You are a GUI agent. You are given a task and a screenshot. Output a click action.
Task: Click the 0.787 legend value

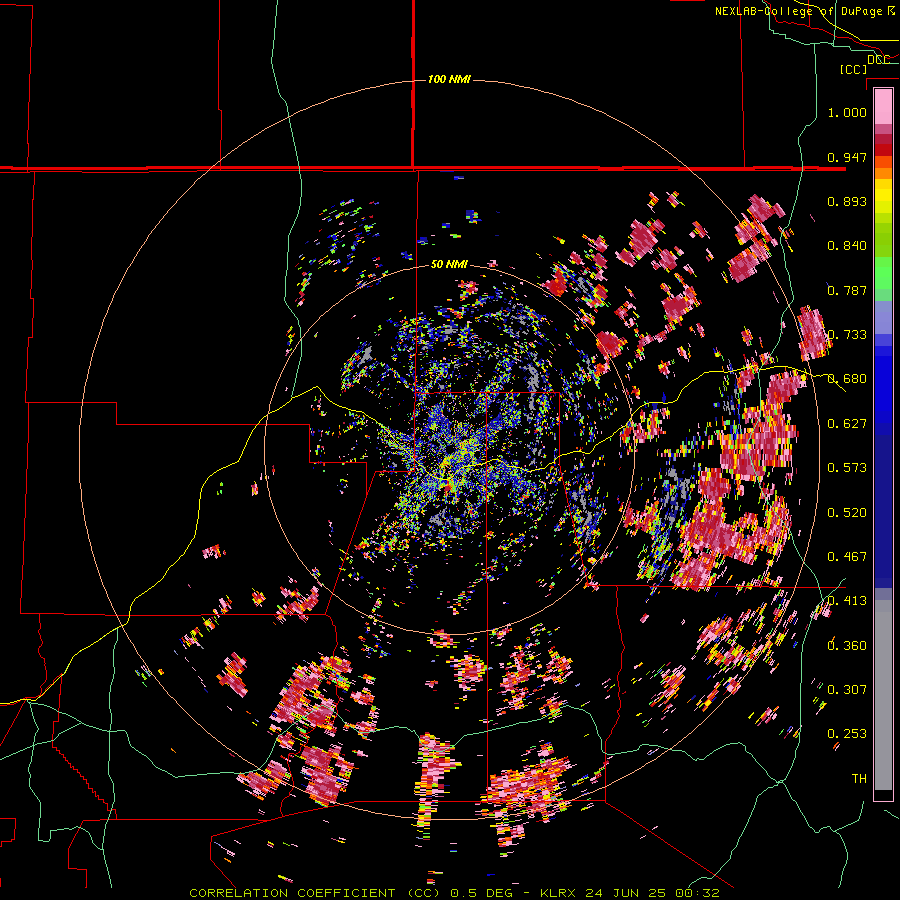click(x=847, y=290)
